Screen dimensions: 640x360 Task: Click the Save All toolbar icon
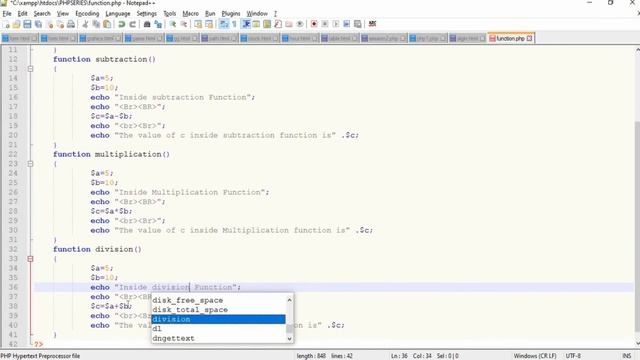coord(38,24)
